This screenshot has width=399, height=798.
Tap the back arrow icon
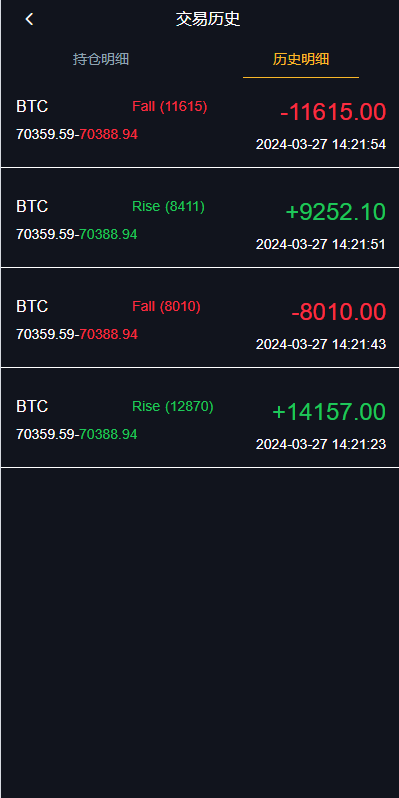point(29,19)
